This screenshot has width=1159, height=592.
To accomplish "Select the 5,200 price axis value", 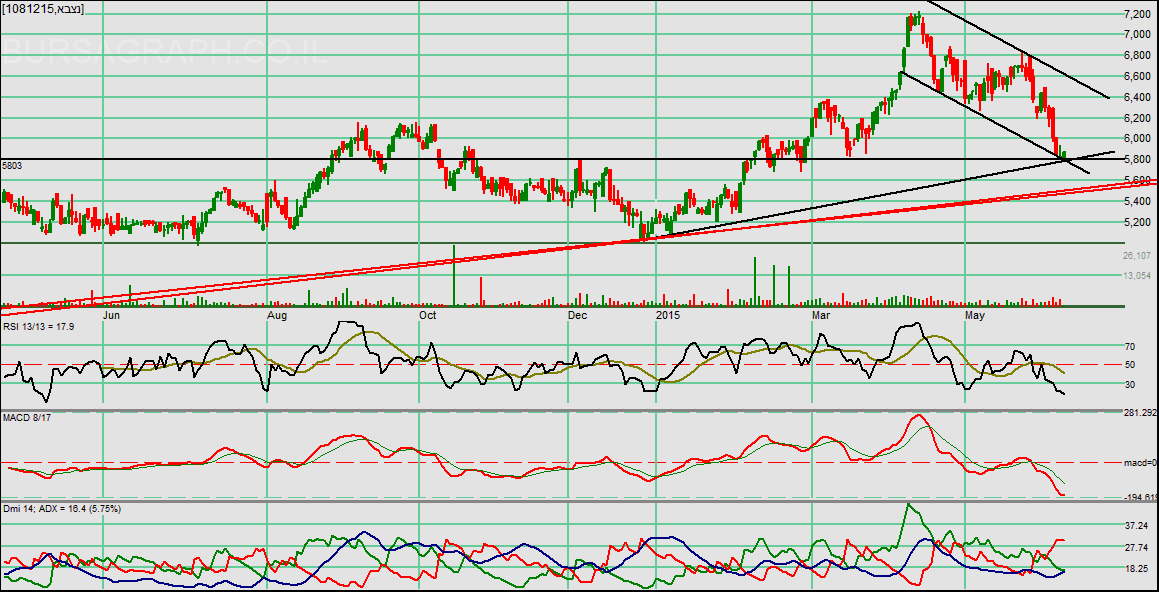I will click(x=1137, y=222).
